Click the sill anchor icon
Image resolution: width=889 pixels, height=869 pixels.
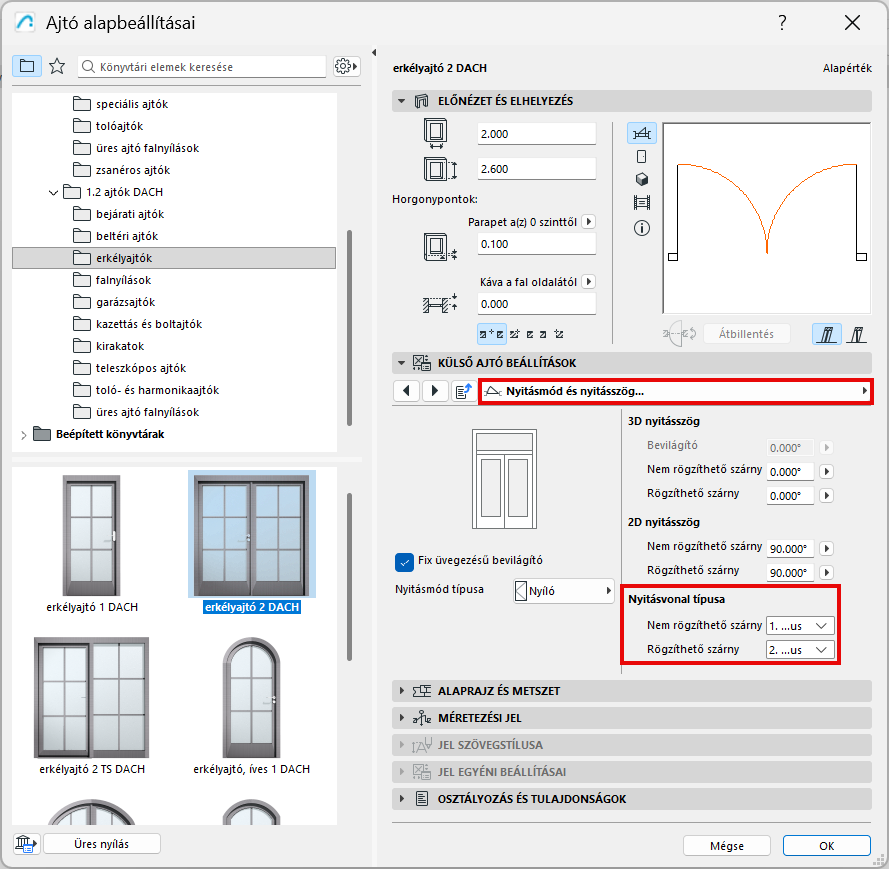[440, 247]
